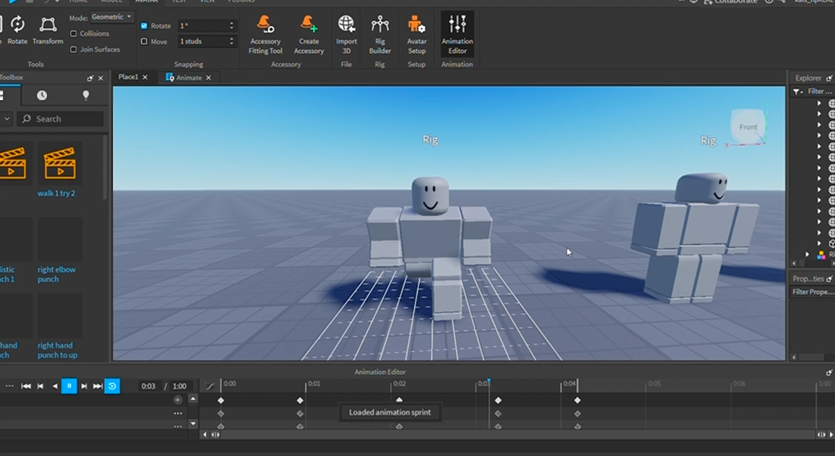Open the right hand punch to up asset
Viewport: 835px width, 456px height.
tap(59, 327)
